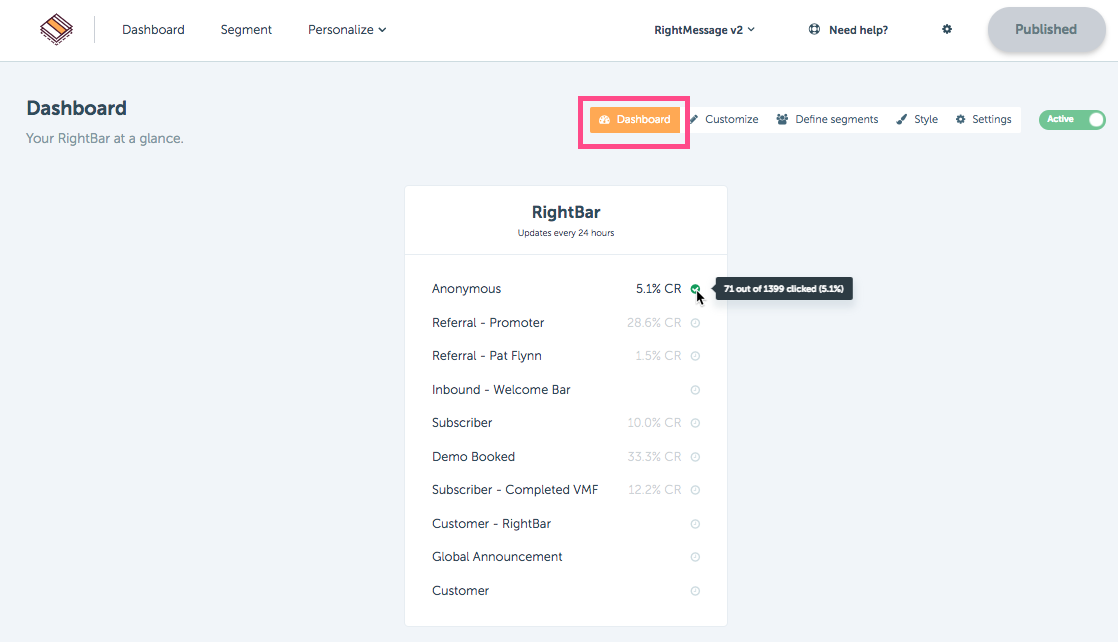Click the Customer row status icon

point(695,591)
